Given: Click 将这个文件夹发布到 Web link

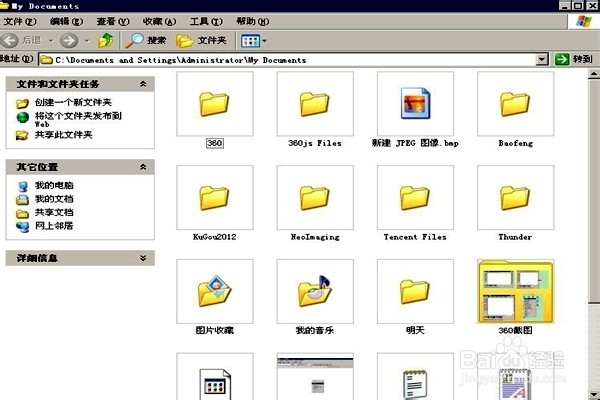Looking at the screenshot, I should pyautogui.click(x=78, y=119).
